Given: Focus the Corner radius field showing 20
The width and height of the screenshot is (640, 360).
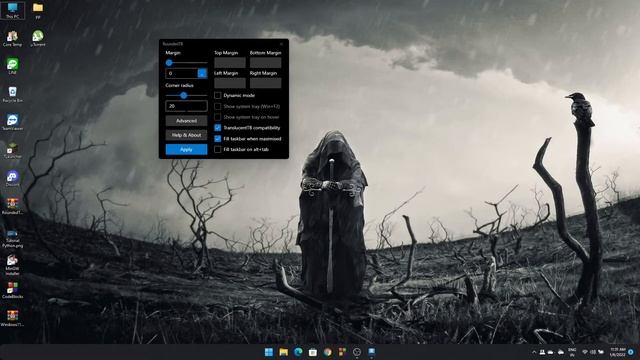Looking at the screenshot, I should [x=186, y=106].
